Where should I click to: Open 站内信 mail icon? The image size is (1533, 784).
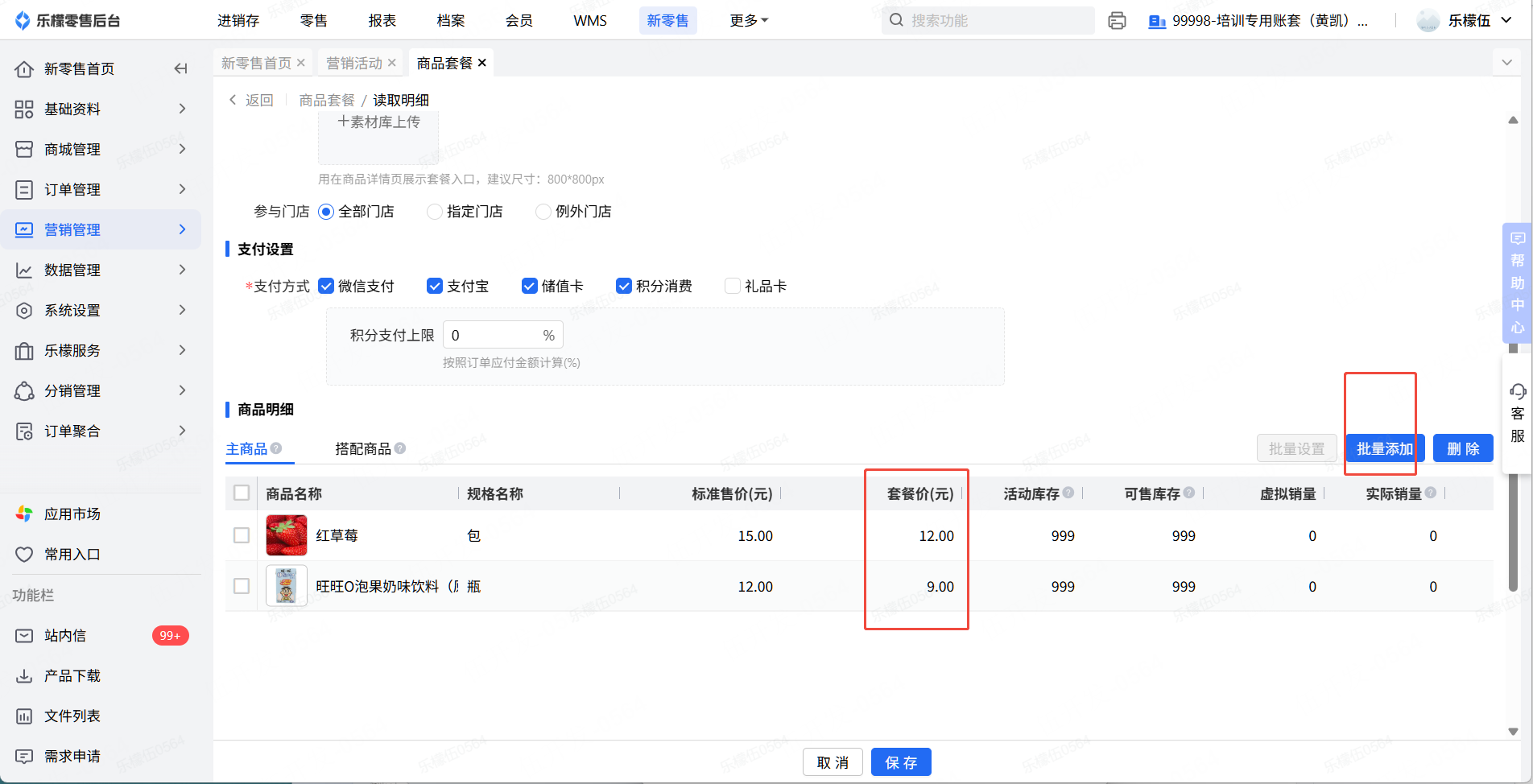click(24, 636)
